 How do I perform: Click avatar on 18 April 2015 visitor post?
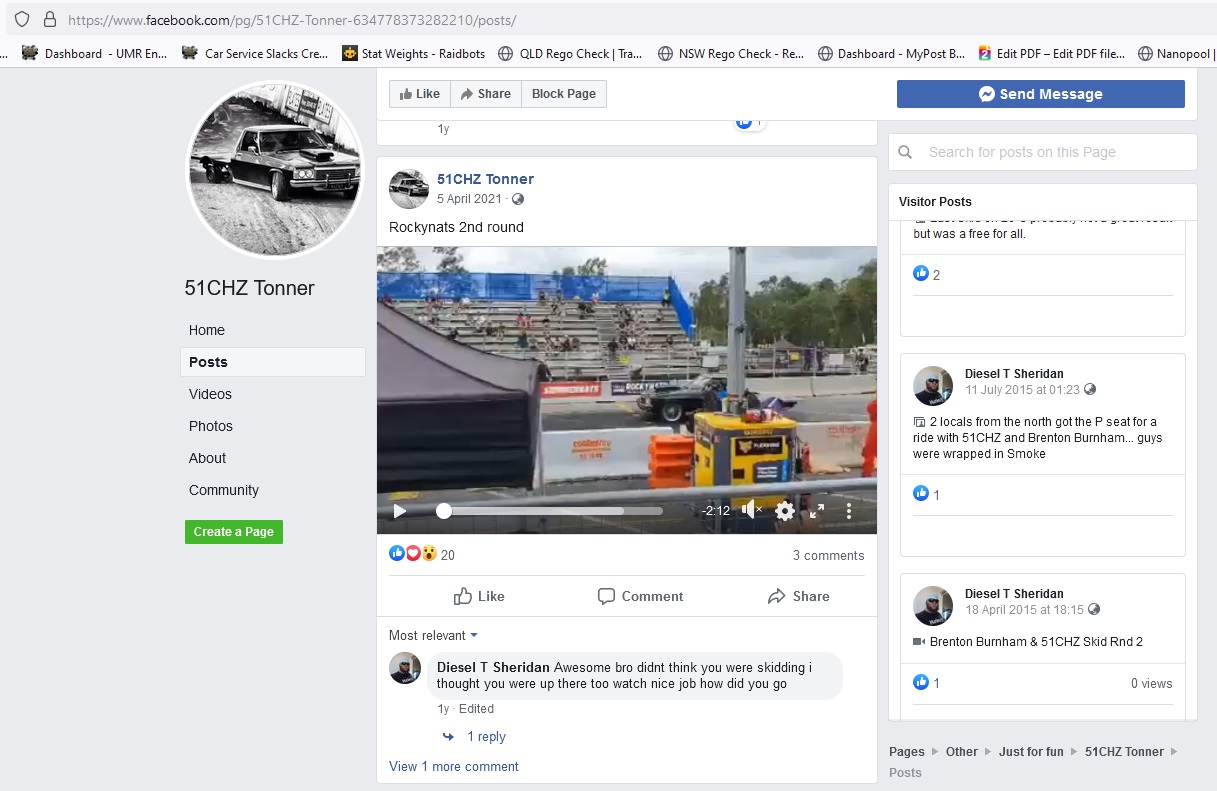(933, 605)
